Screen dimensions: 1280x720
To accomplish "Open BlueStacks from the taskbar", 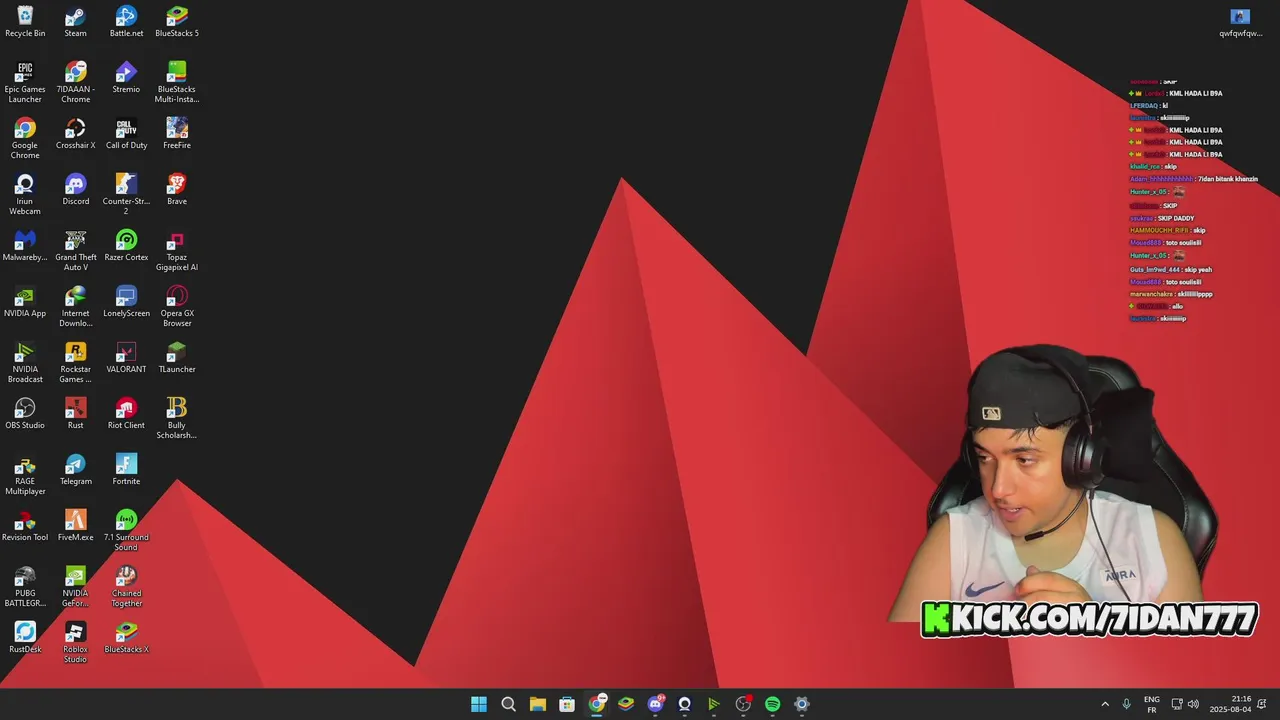I will [626, 704].
